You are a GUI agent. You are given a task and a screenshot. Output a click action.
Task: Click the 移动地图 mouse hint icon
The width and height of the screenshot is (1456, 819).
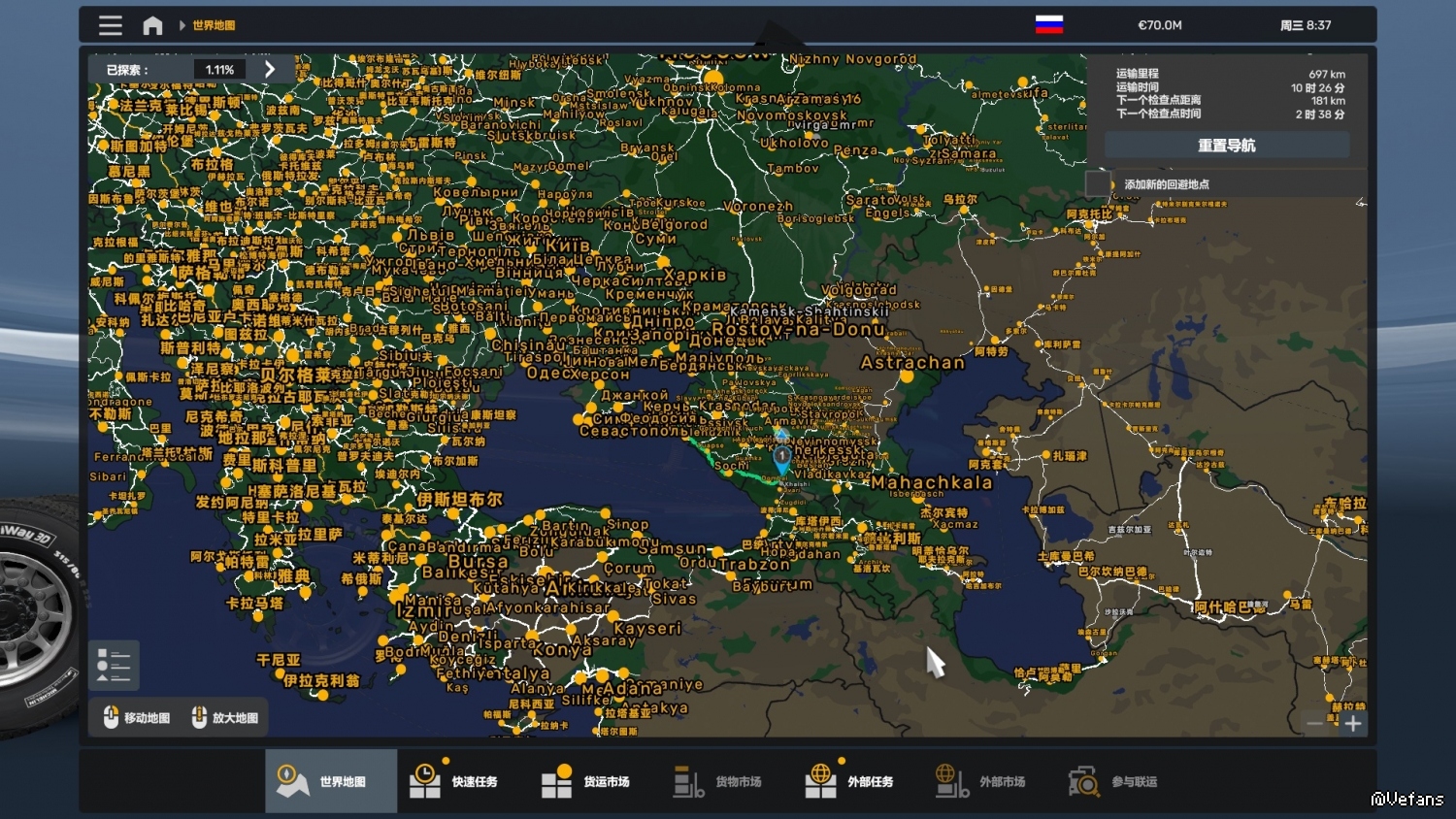(x=111, y=717)
